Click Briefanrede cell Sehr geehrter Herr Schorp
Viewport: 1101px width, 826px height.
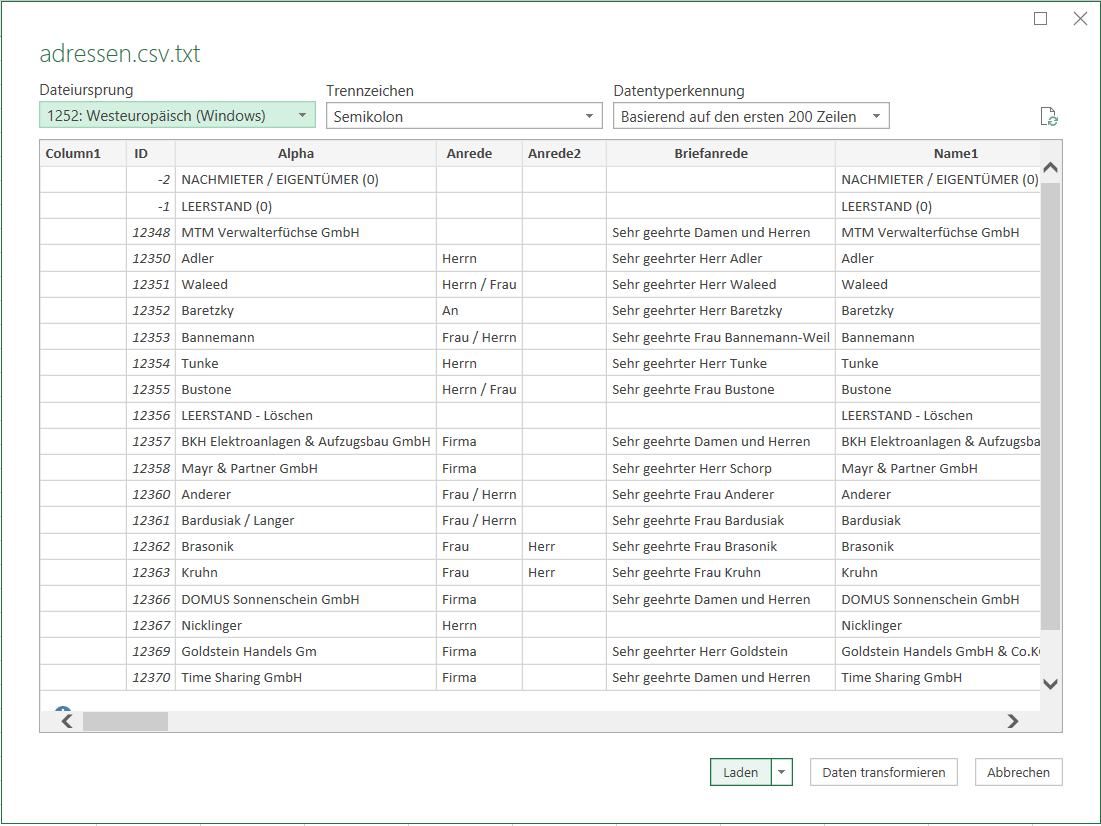tap(721, 468)
